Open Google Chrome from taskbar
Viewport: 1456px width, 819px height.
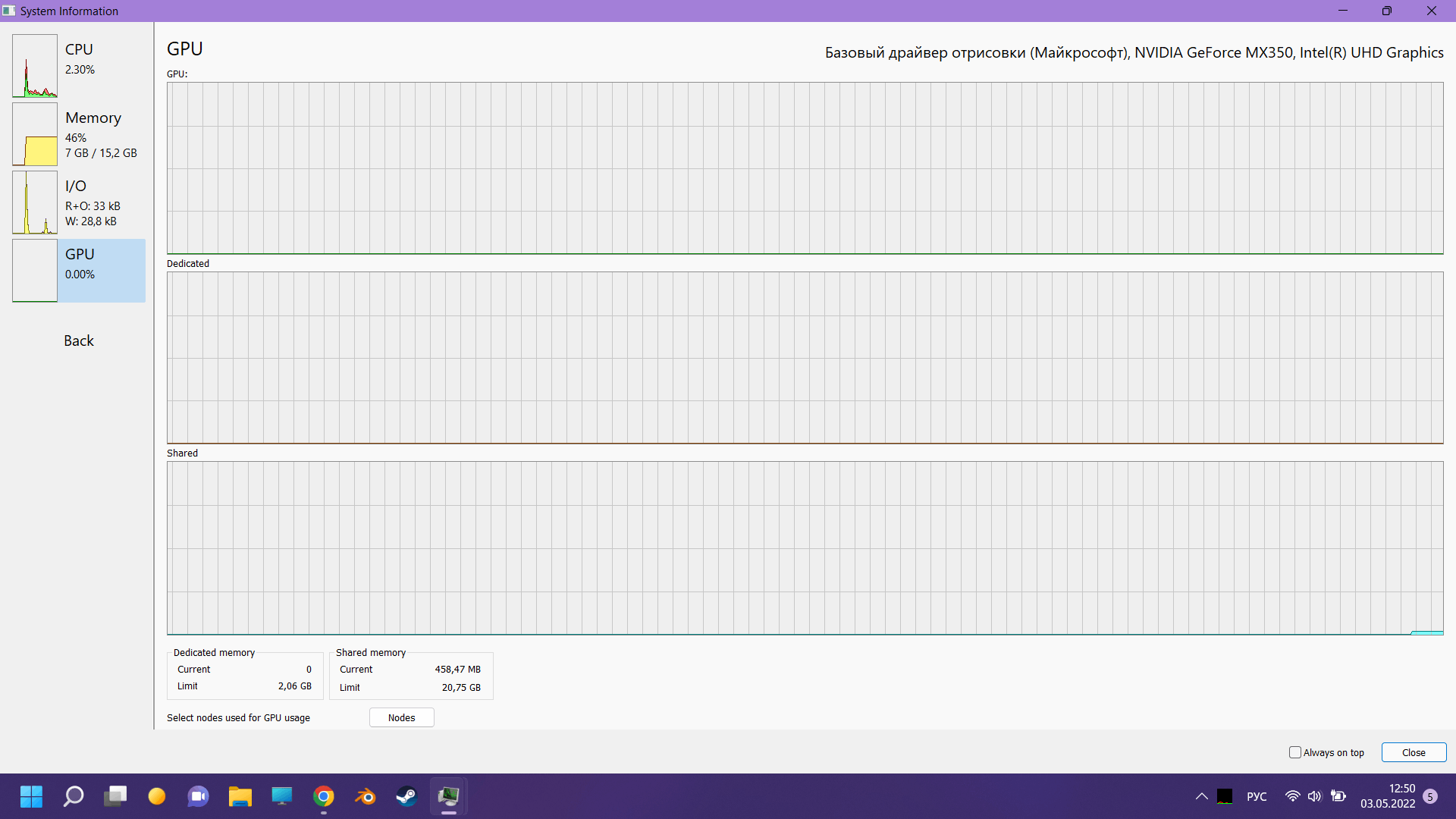click(x=324, y=796)
